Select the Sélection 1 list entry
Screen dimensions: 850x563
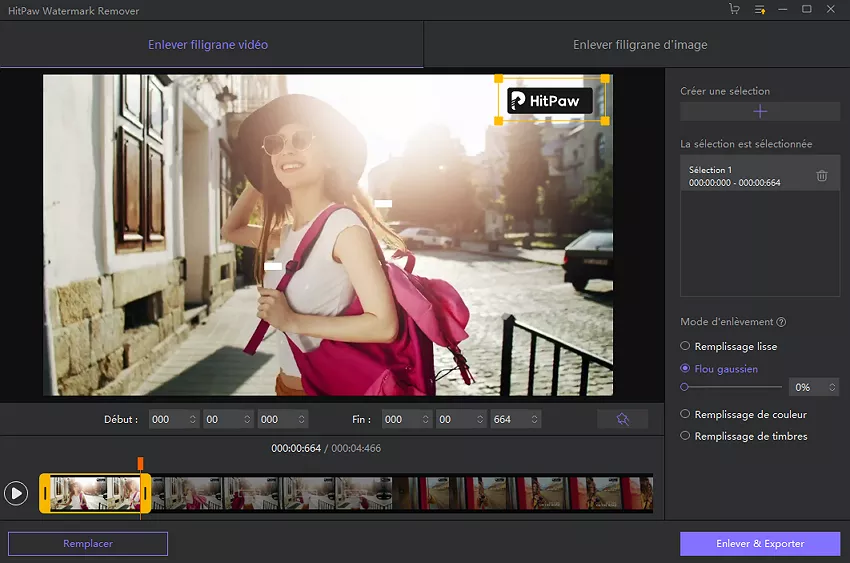[759, 173]
